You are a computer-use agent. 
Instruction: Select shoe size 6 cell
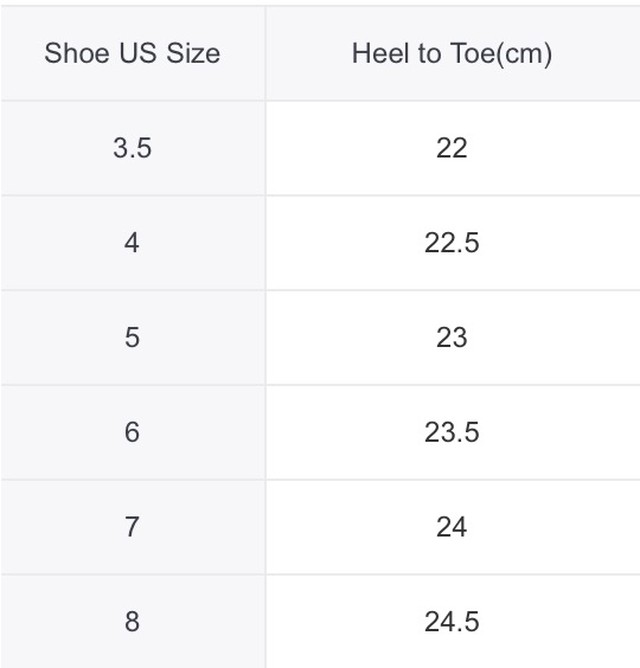coord(133,432)
